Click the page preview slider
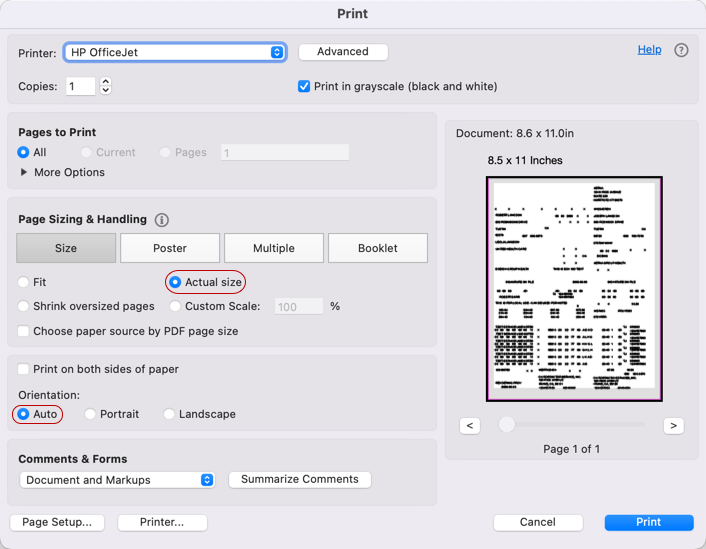 tap(572, 424)
